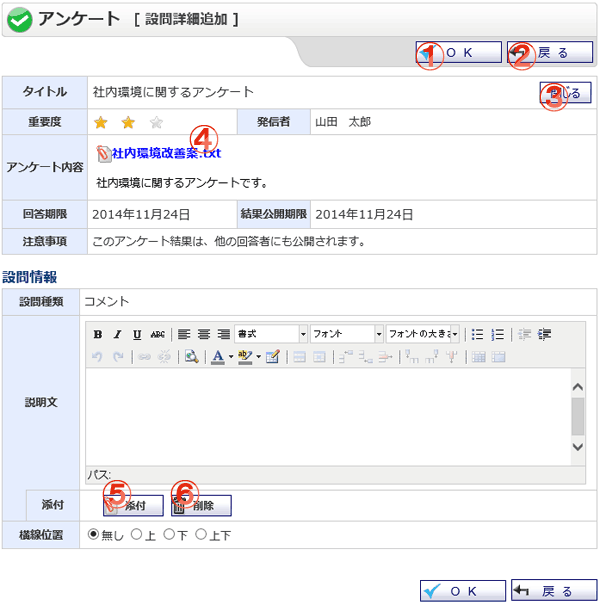The height and width of the screenshot is (605, 600).
Task: Open the text color dropdown arrow
Action: pyautogui.click(x=231, y=357)
